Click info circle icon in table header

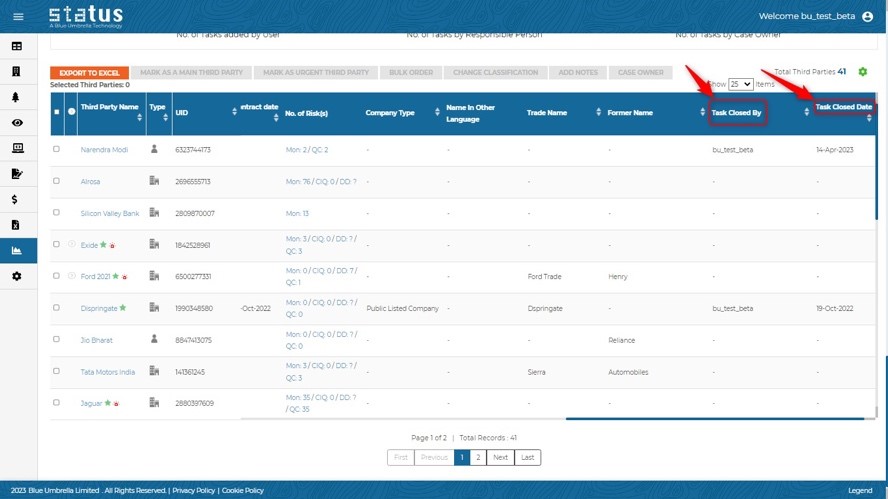(71, 112)
